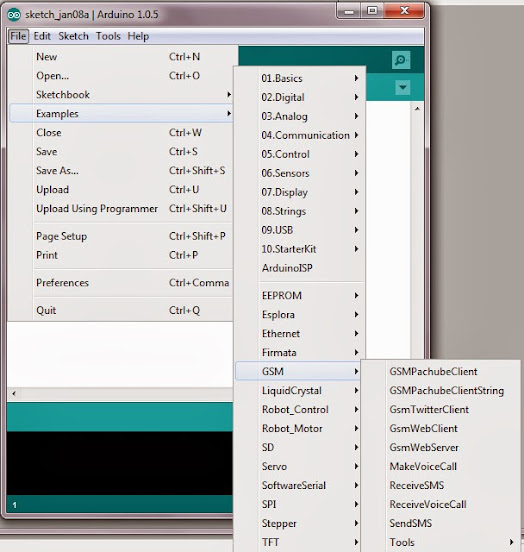Select Upload Using Programmer
The image size is (524, 552).
(x=121, y=209)
